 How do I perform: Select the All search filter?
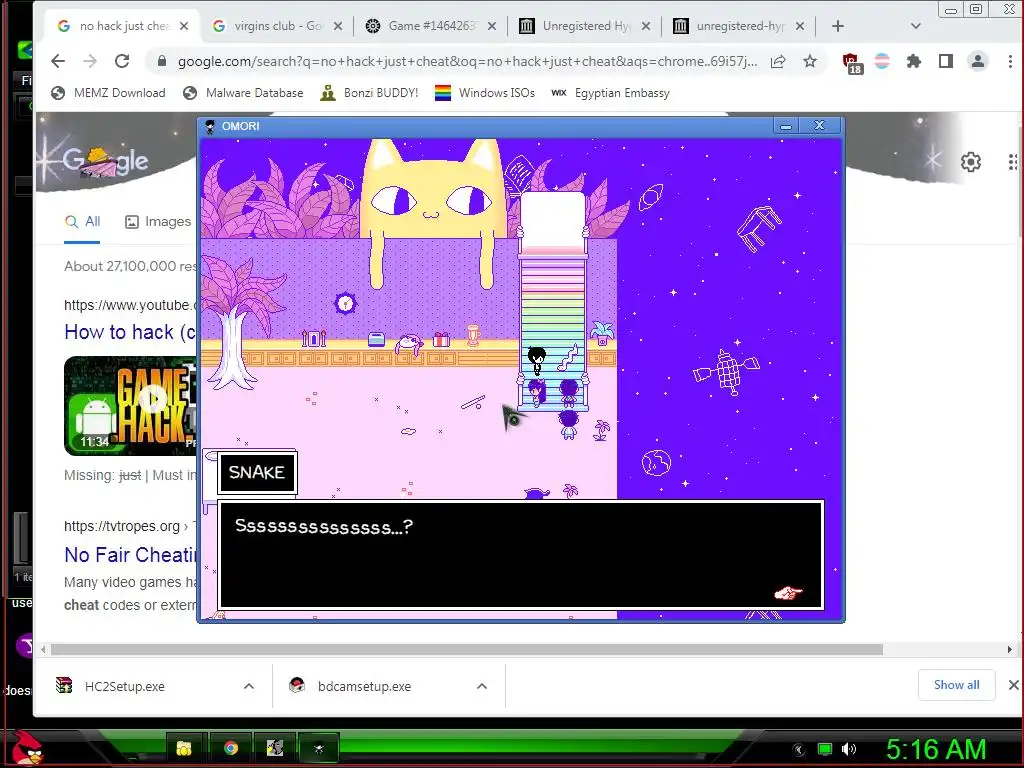82,222
